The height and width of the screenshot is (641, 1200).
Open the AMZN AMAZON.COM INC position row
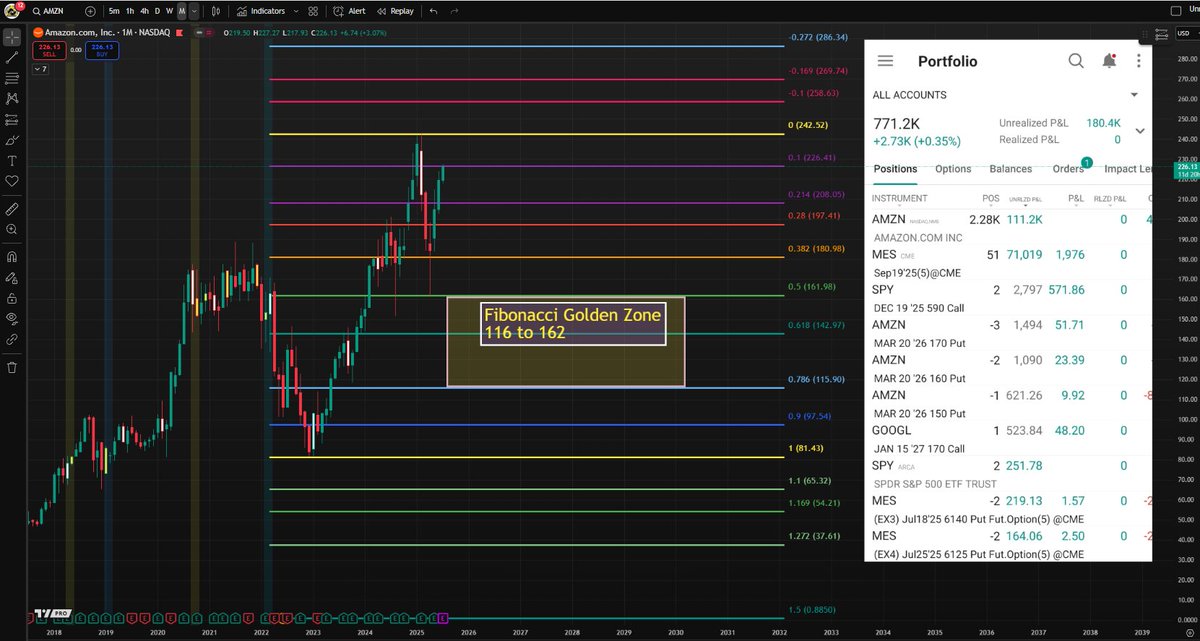click(x=1008, y=227)
